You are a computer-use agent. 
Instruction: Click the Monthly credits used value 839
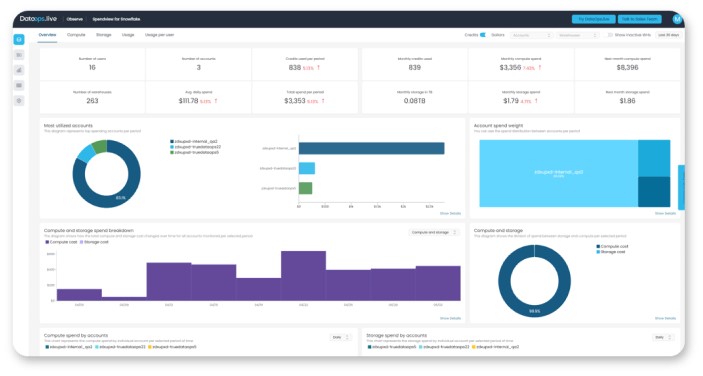414,68
